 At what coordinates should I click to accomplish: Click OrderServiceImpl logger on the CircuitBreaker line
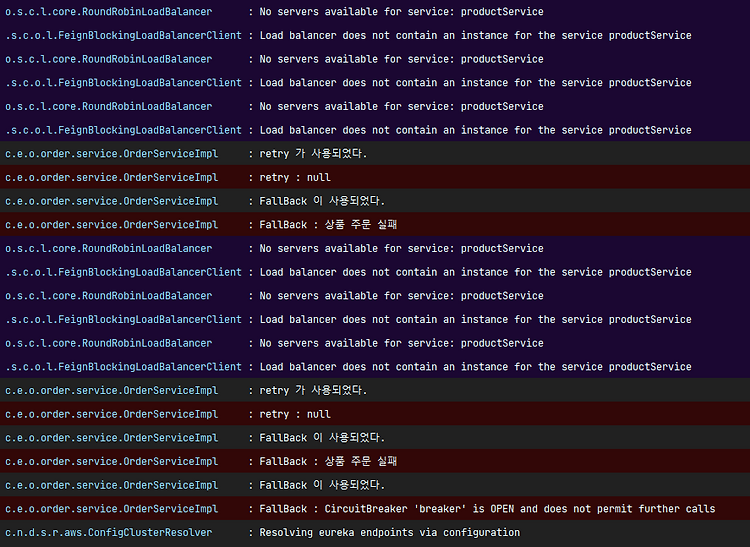[x=111, y=509]
